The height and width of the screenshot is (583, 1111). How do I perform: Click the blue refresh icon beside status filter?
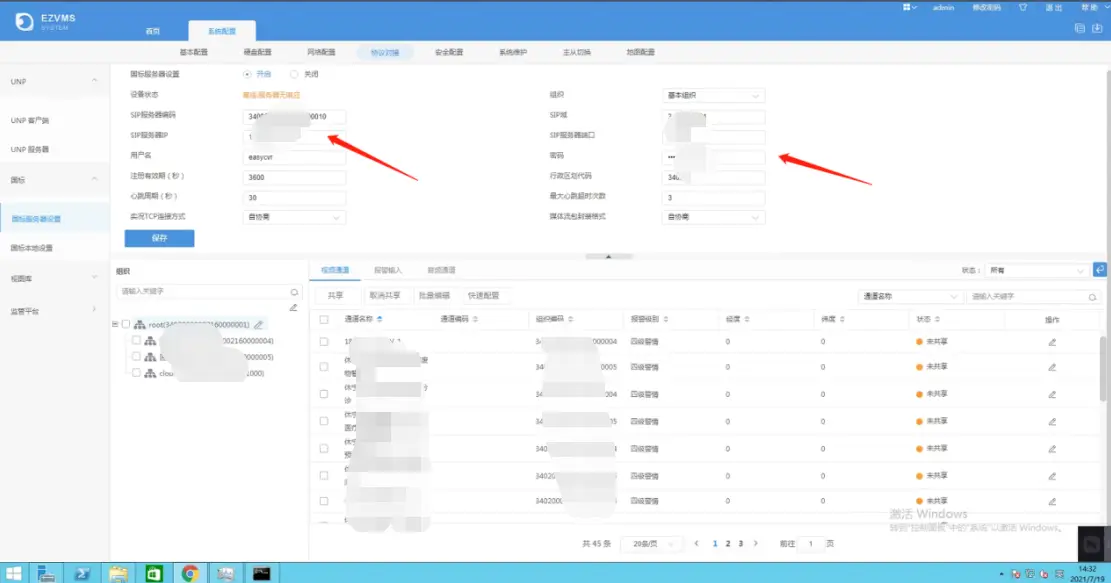click(1100, 270)
